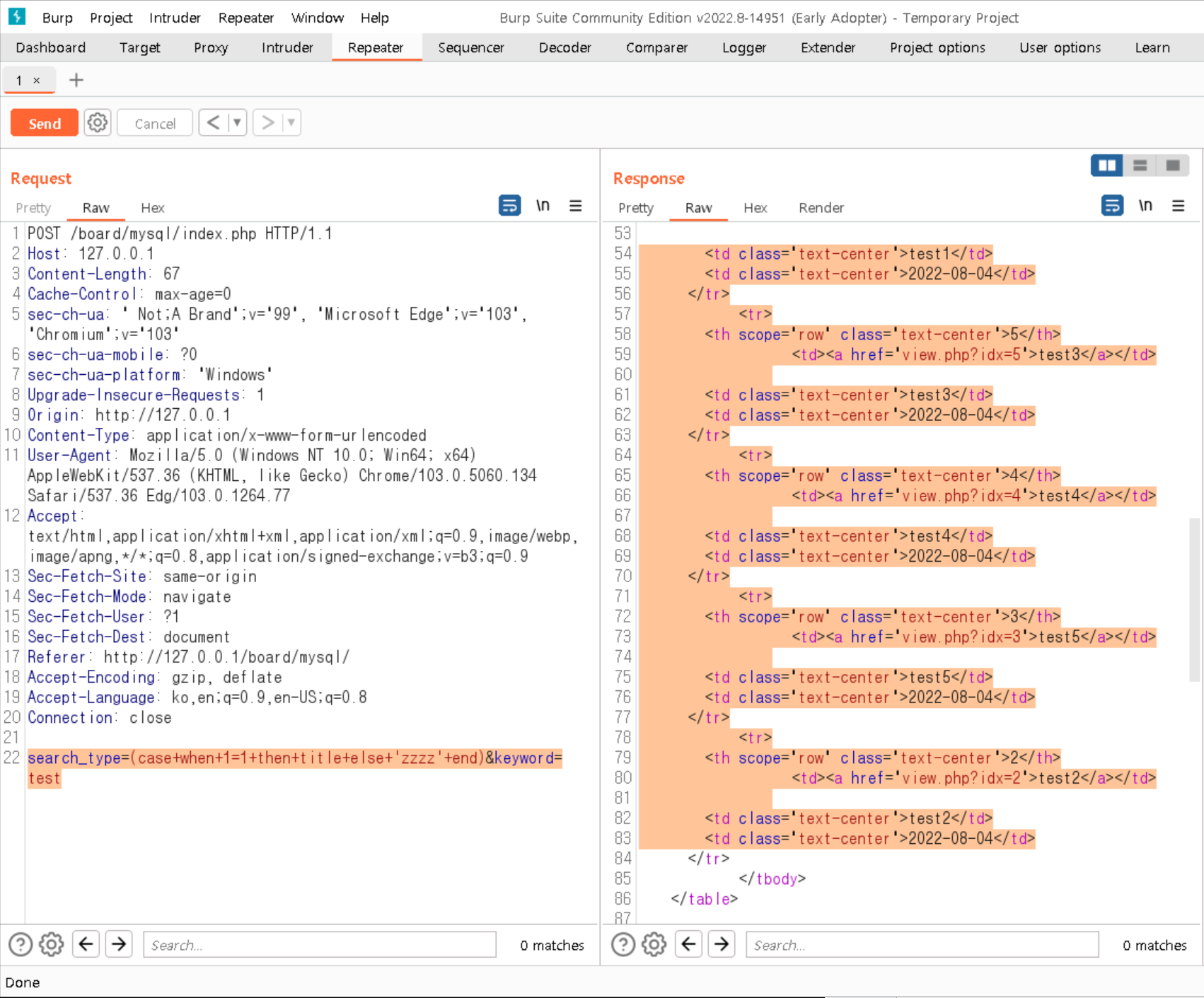Image resolution: width=1204 pixels, height=998 pixels.
Task: Jump to previous match in Request search
Action: click(86, 944)
